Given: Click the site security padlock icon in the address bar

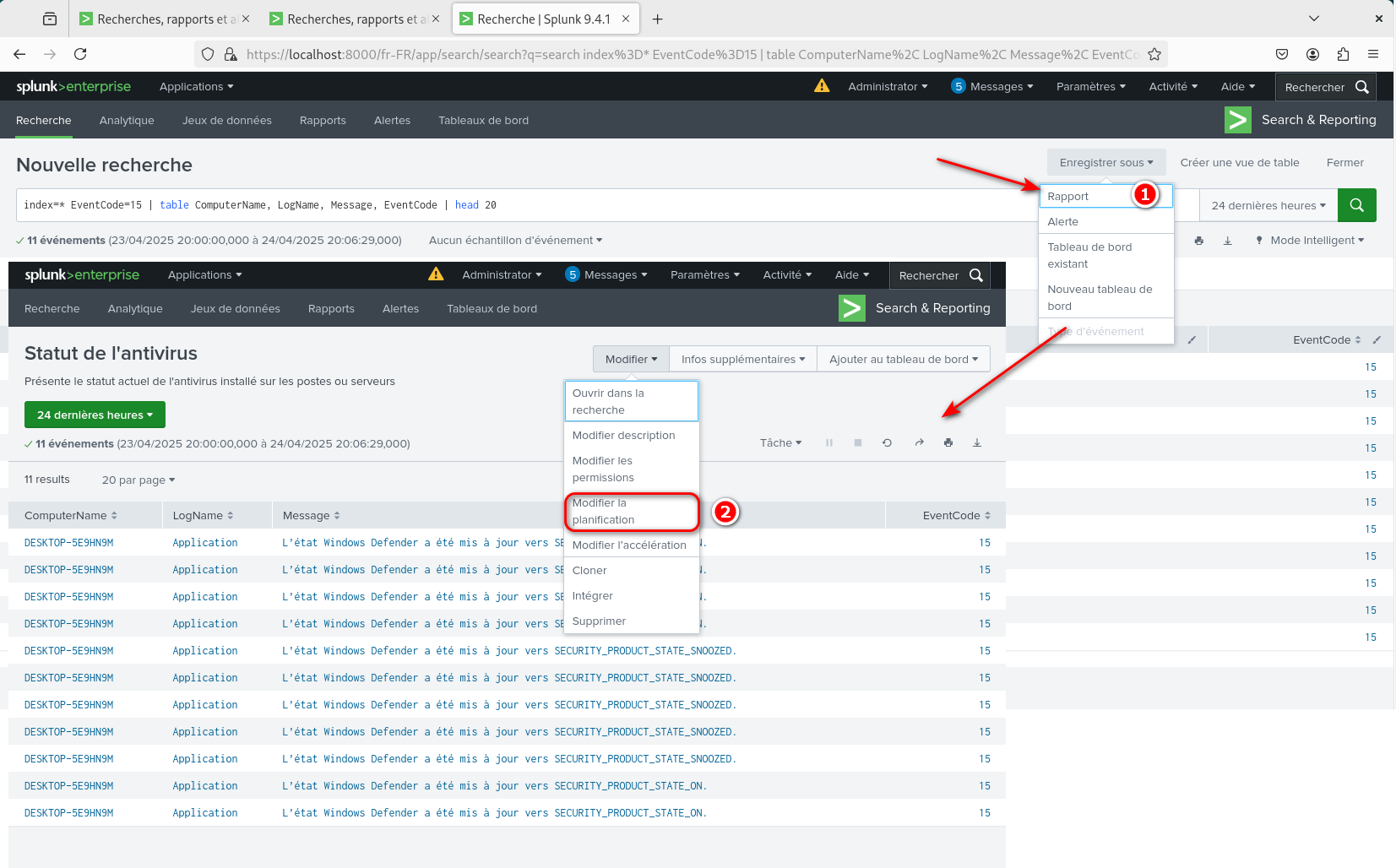Looking at the screenshot, I should pos(231,54).
